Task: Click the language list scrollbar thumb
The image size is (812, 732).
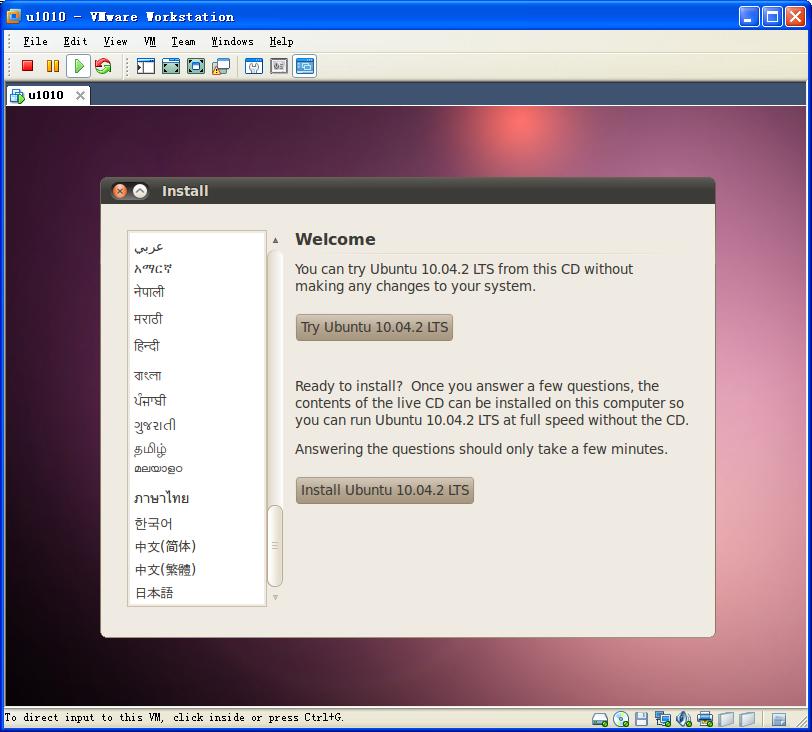Action: click(276, 546)
